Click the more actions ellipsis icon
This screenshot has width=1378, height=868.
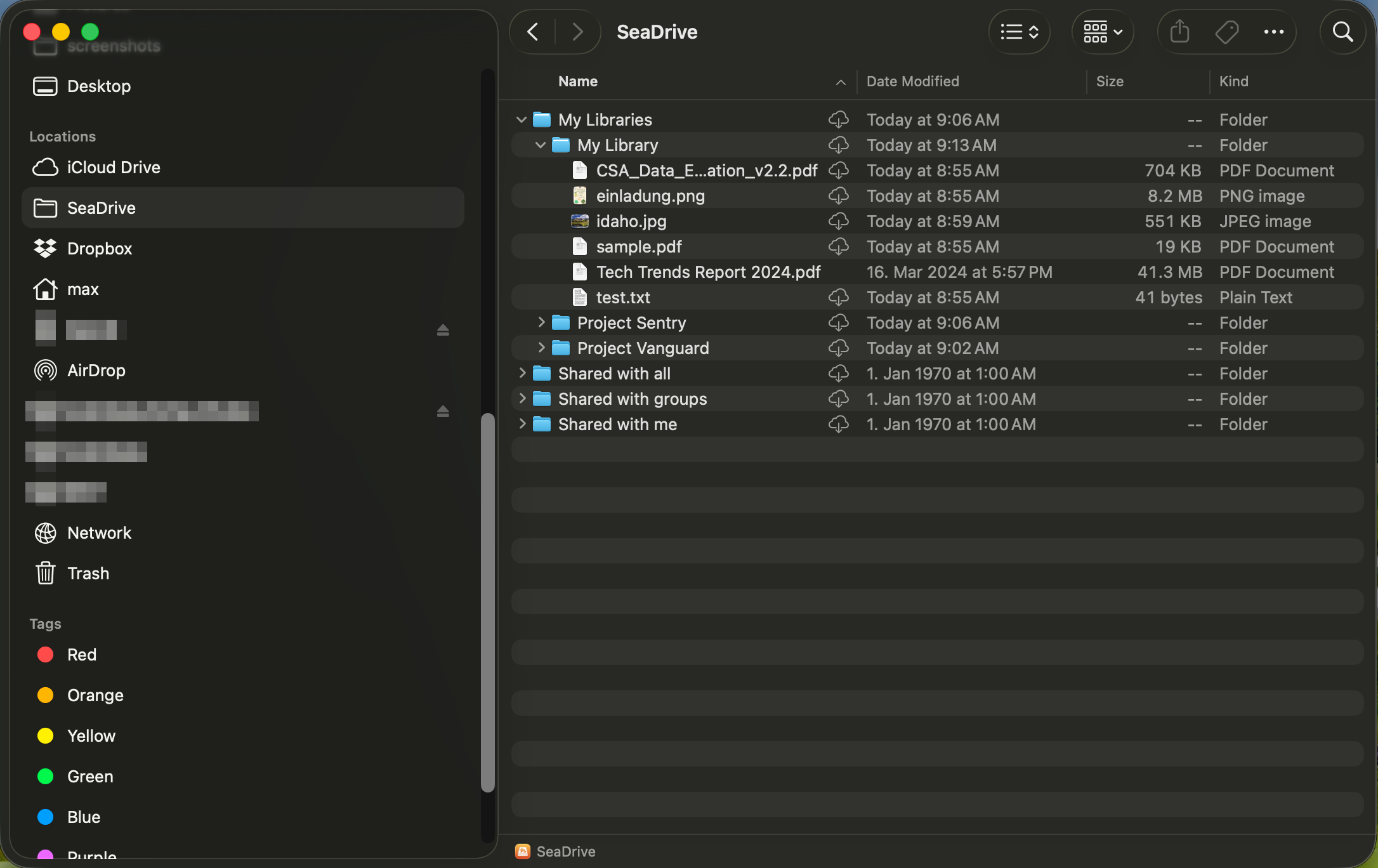point(1273,32)
